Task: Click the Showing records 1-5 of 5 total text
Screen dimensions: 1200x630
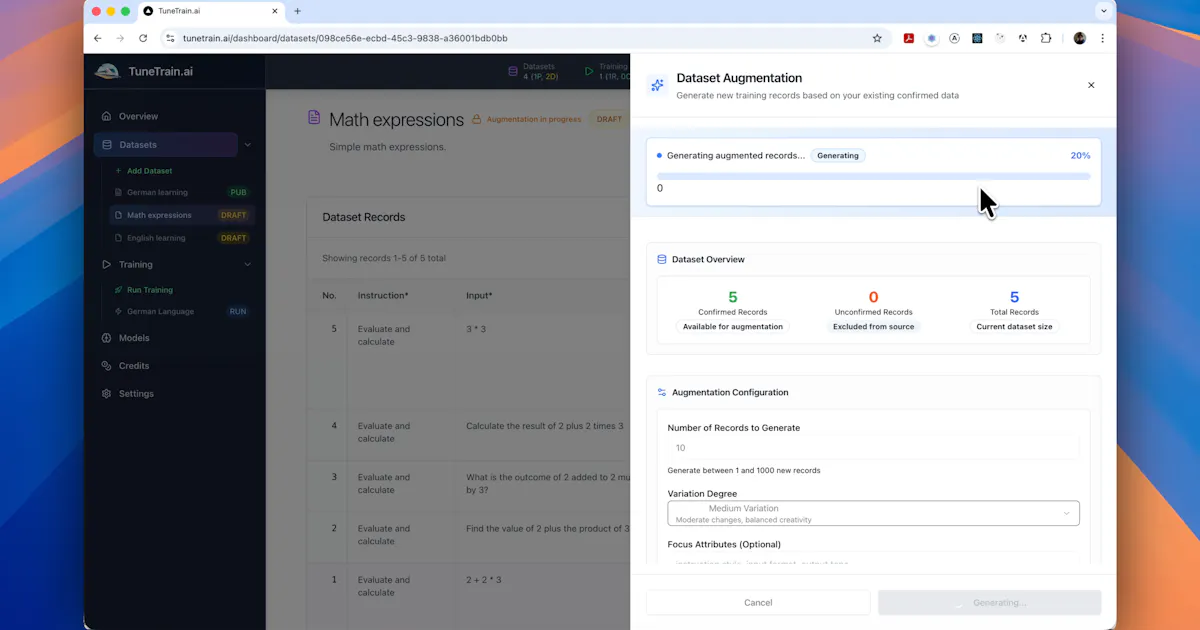Action: pyautogui.click(x=384, y=258)
